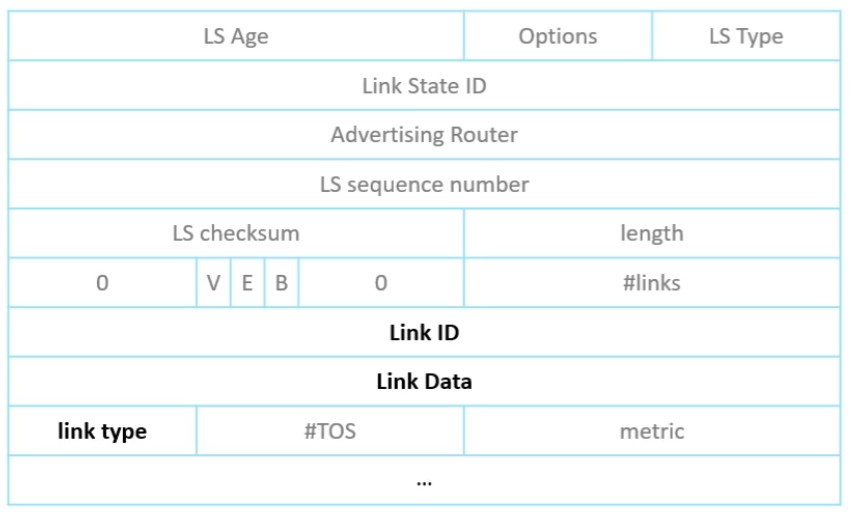Select the Options field cell

pyautogui.click(x=557, y=37)
